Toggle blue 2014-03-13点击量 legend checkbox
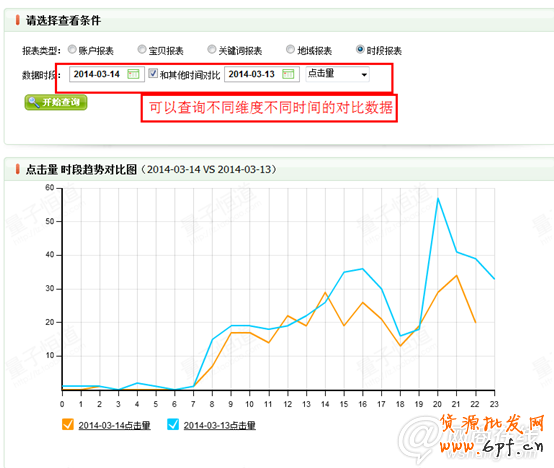554x468 pixels. pyautogui.click(x=173, y=424)
